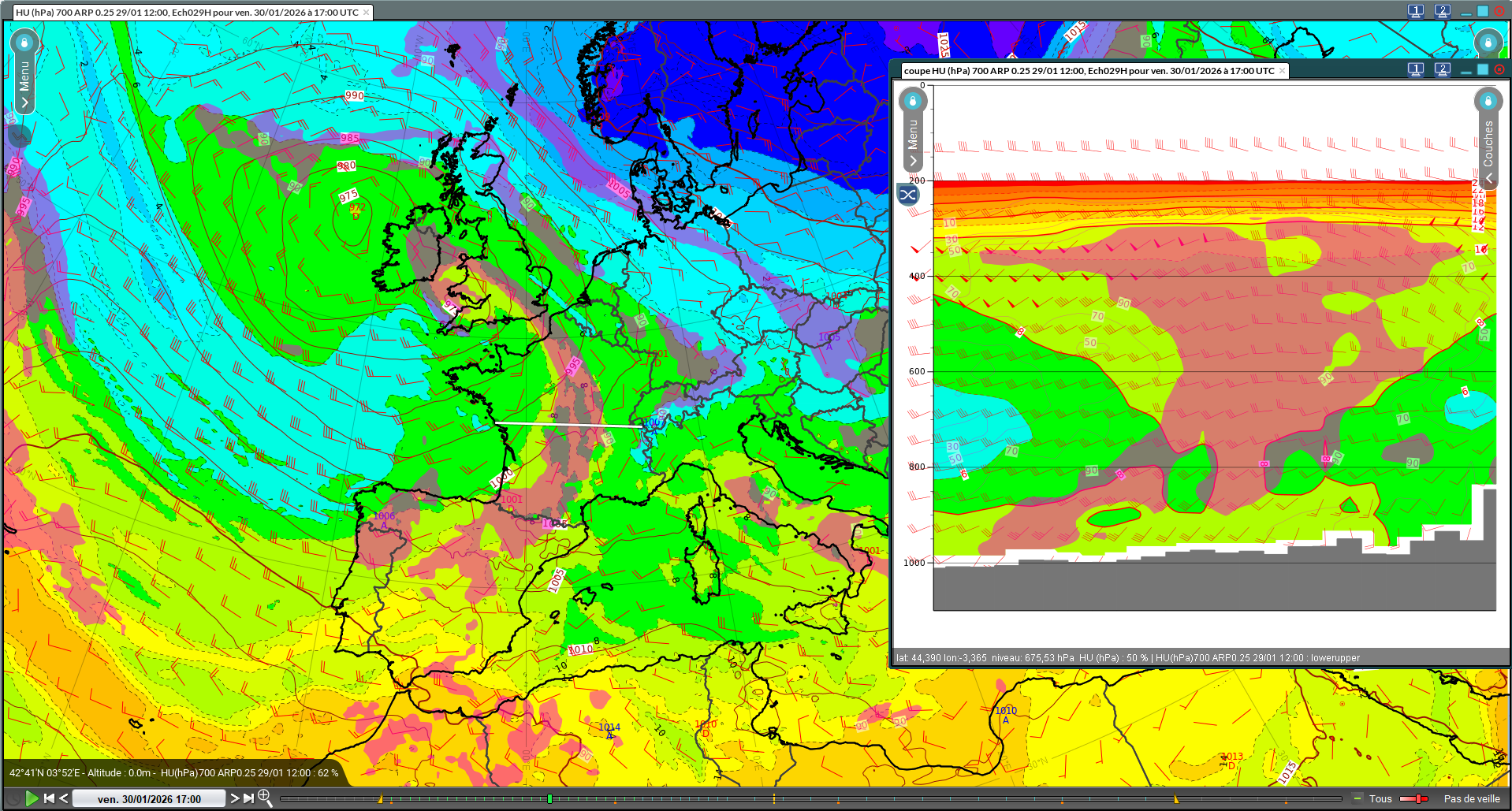Jump to the first time step

[49, 798]
